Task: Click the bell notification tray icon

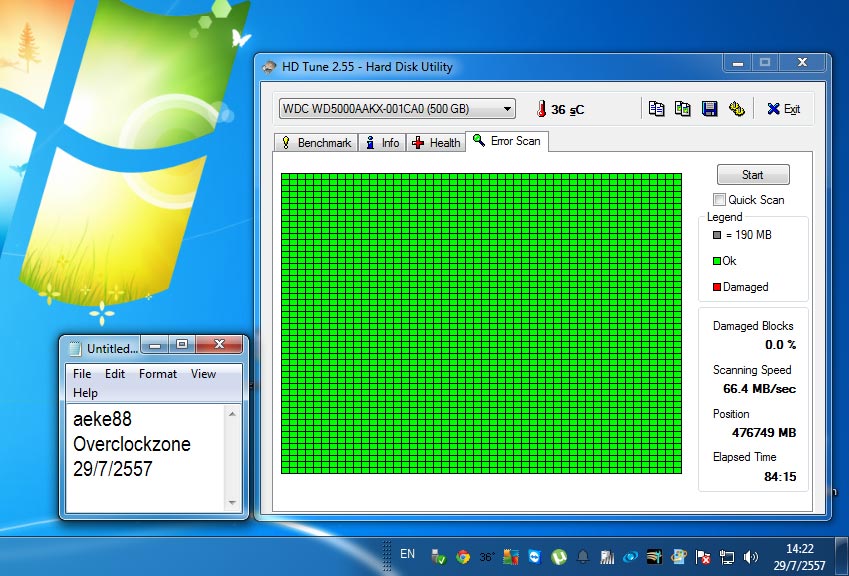Action: 583,557
